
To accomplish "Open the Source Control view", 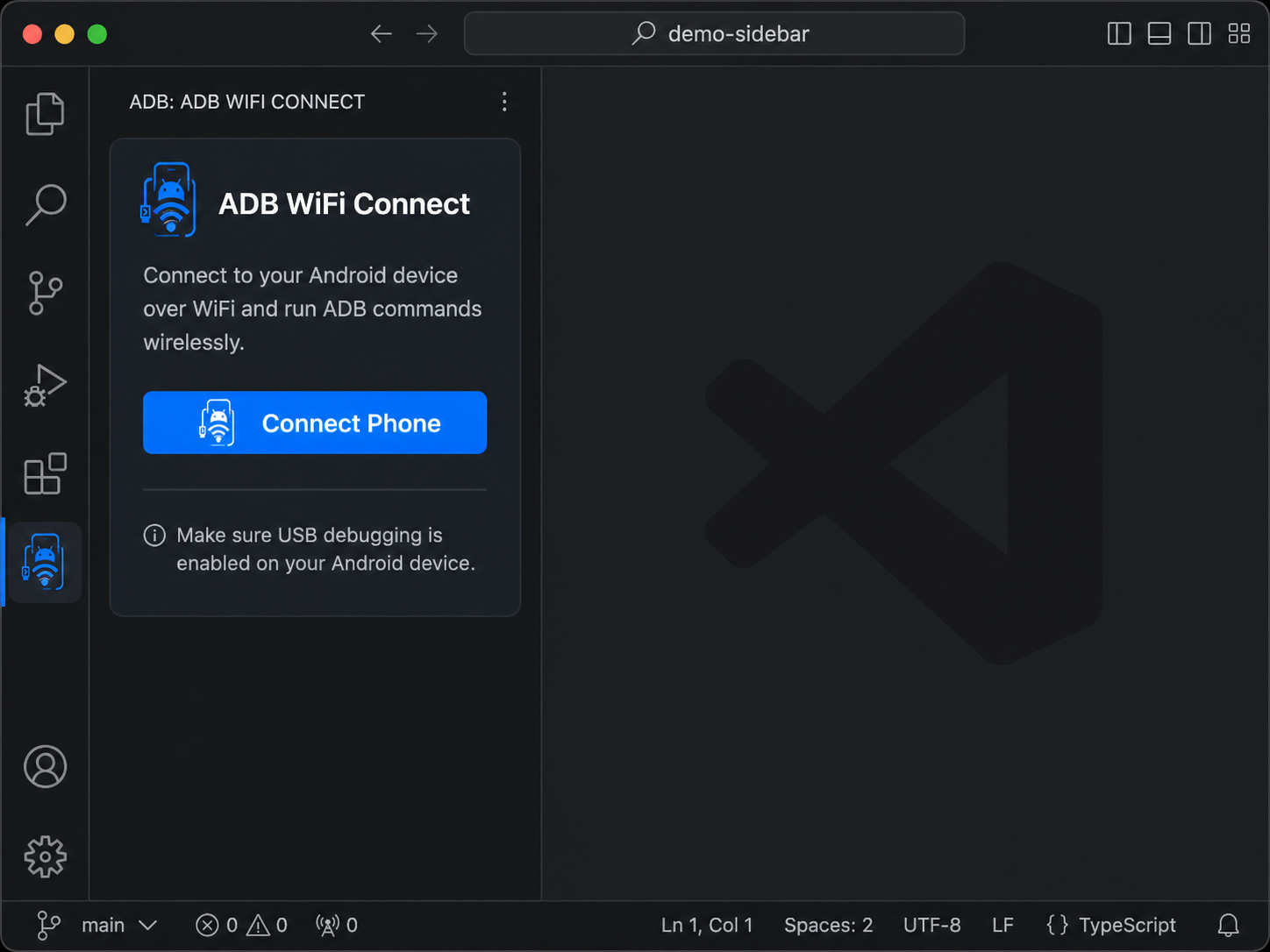I will tap(45, 294).
